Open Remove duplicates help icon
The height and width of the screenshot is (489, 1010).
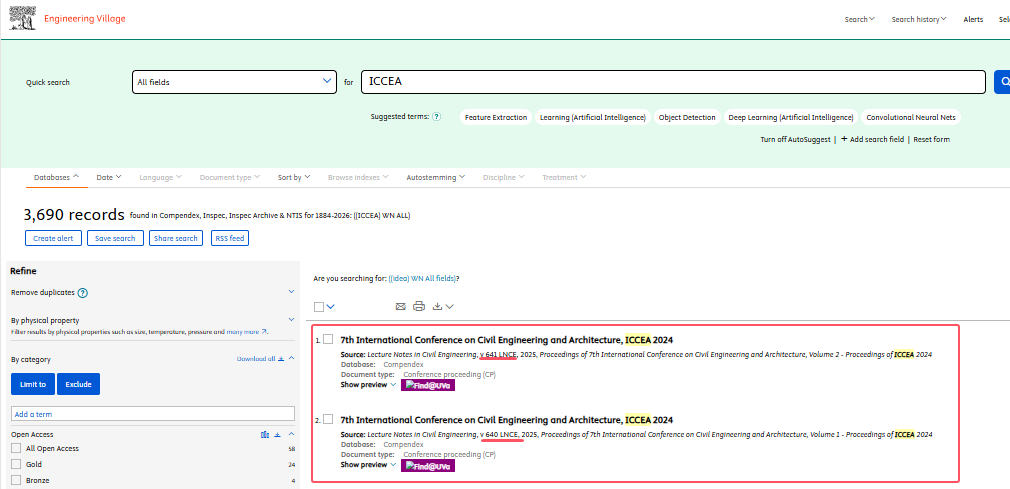(82, 292)
